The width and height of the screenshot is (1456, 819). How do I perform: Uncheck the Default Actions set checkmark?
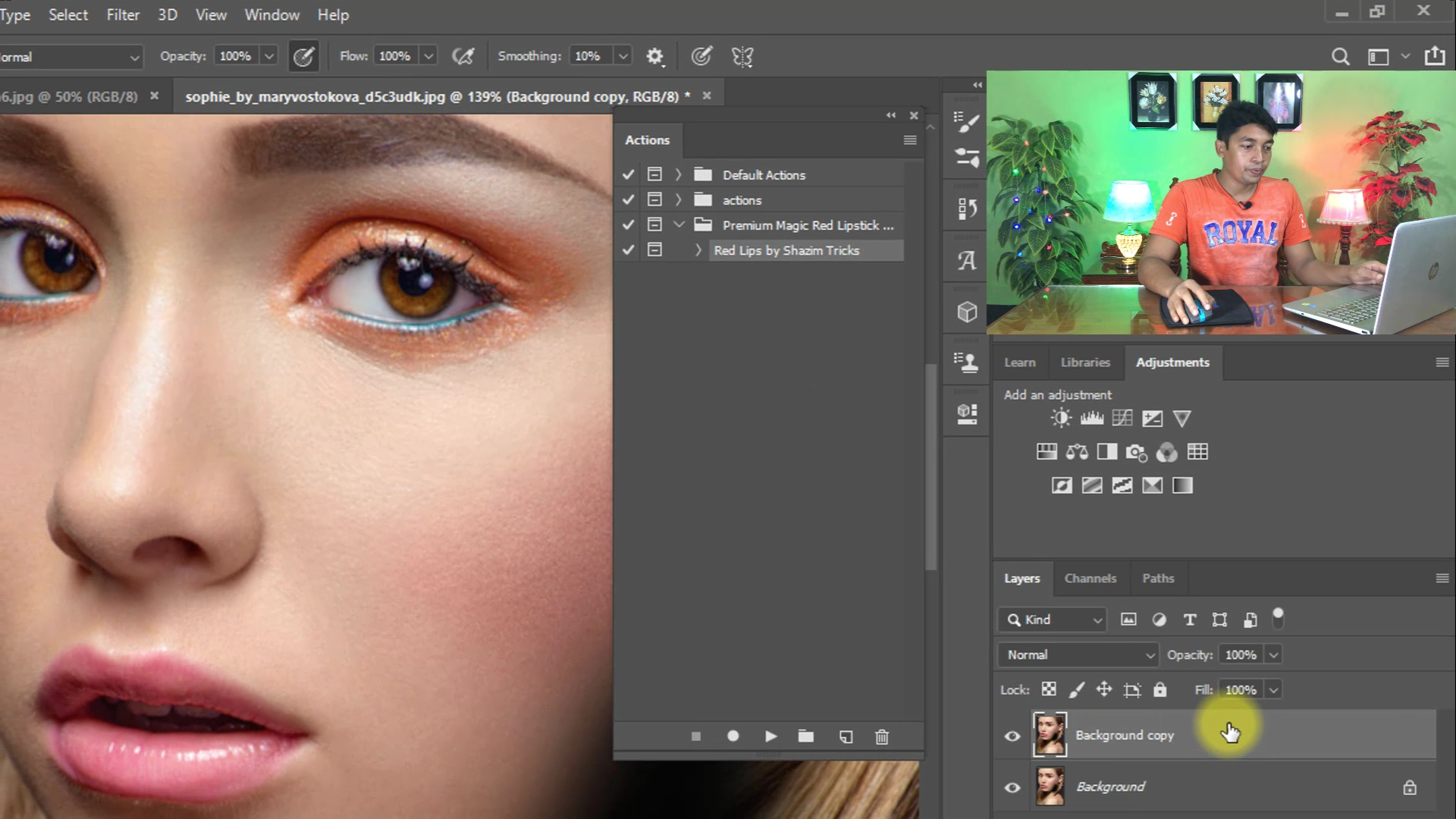[628, 174]
